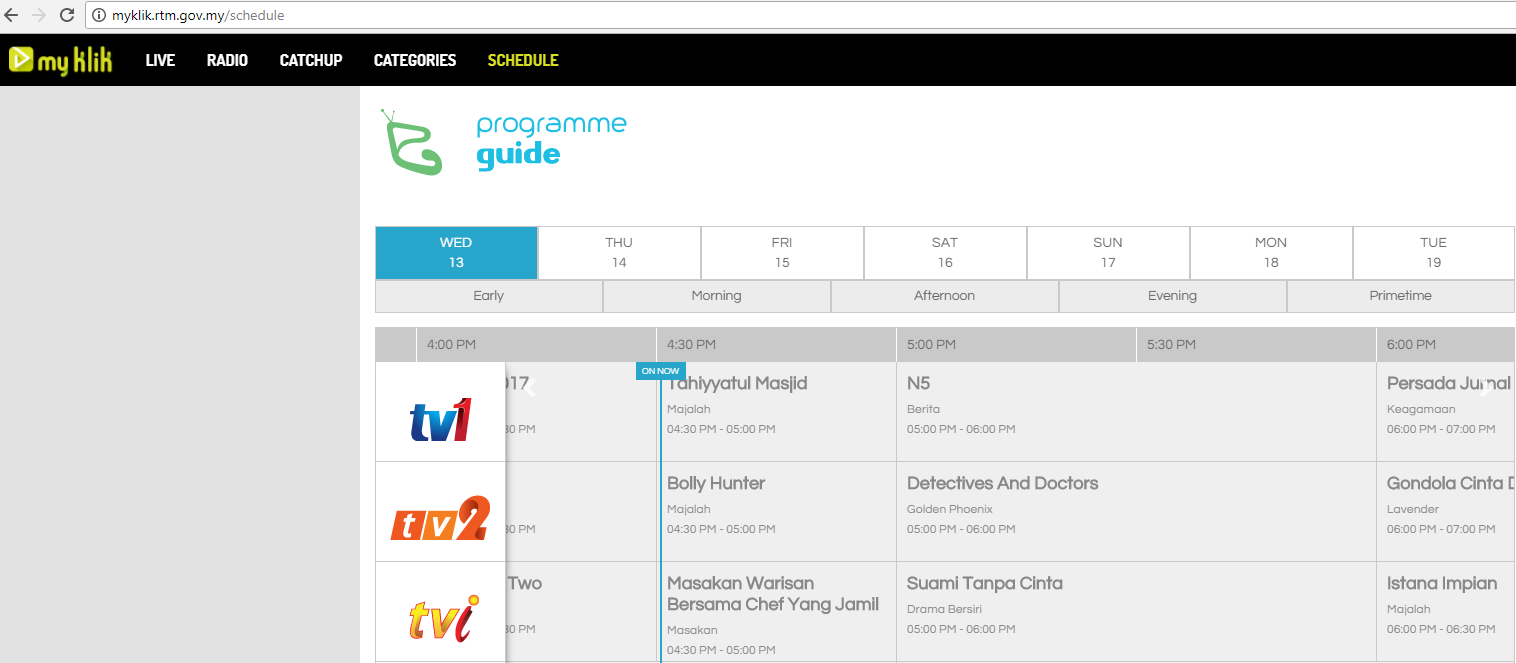Click left arrow to show earlier programmes
The height and width of the screenshot is (663, 1516).
(531, 388)
